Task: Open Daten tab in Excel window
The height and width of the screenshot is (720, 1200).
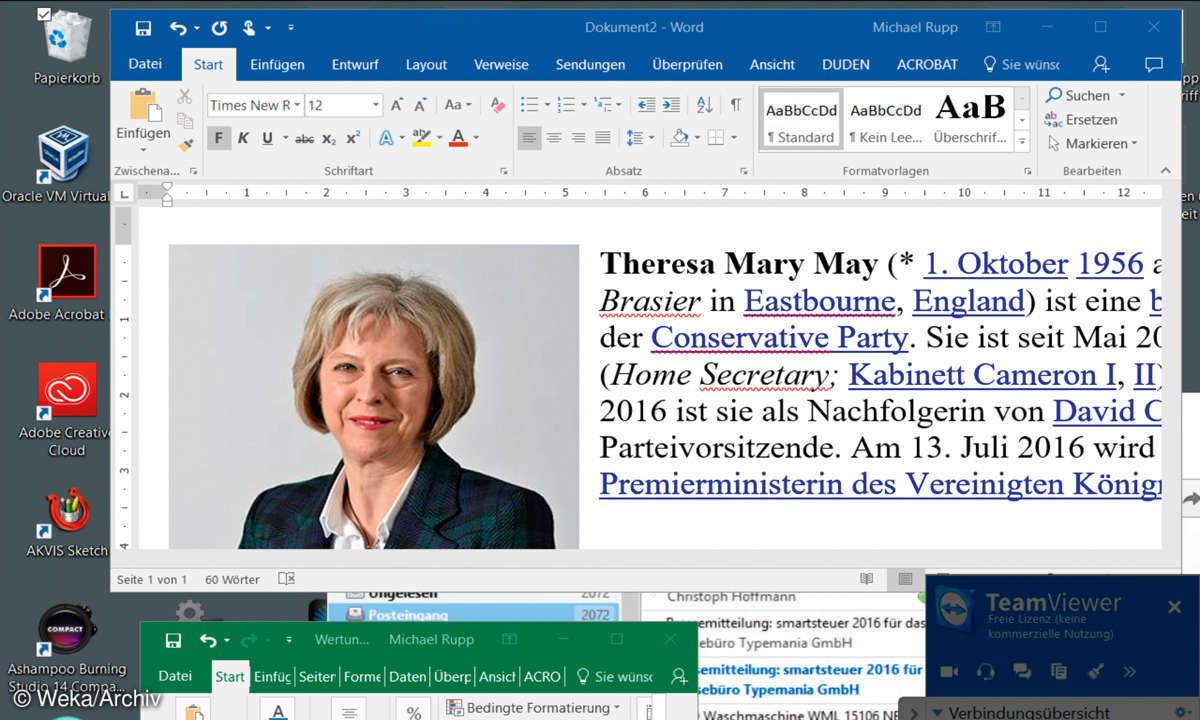Action: pos(407,676)
